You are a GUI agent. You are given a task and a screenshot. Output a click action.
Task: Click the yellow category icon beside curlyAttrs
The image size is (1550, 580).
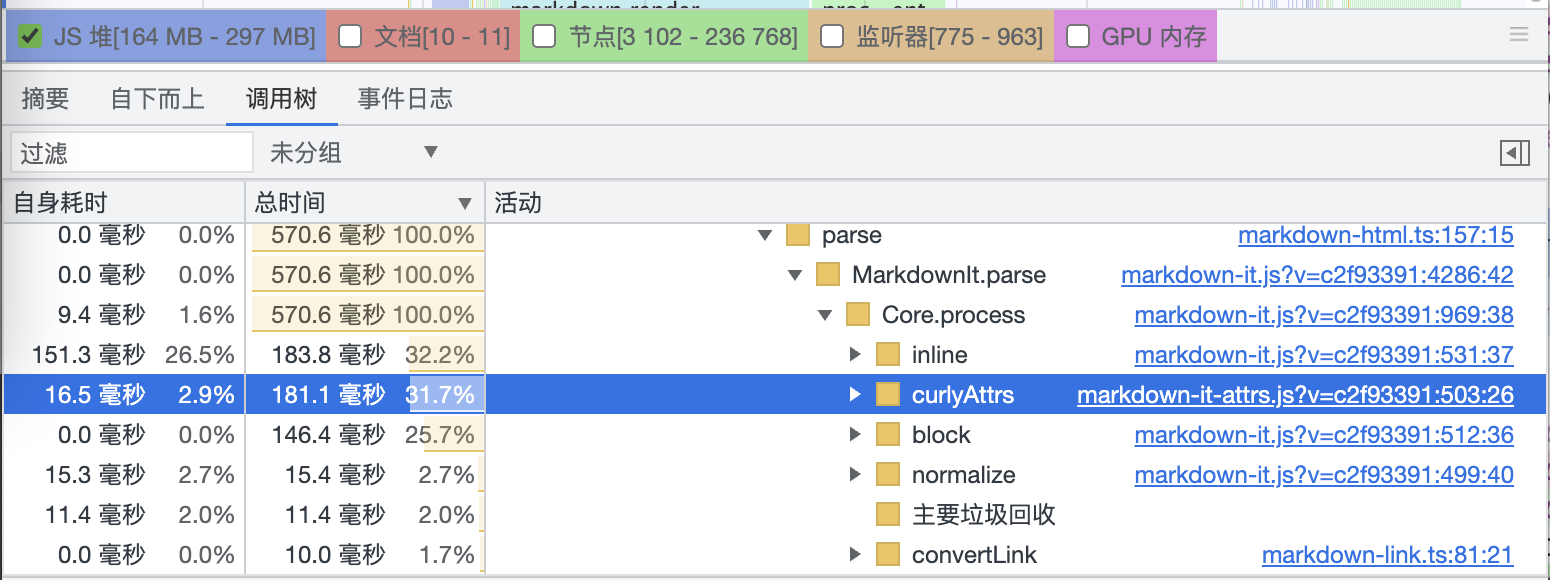[x=888, y=395]
